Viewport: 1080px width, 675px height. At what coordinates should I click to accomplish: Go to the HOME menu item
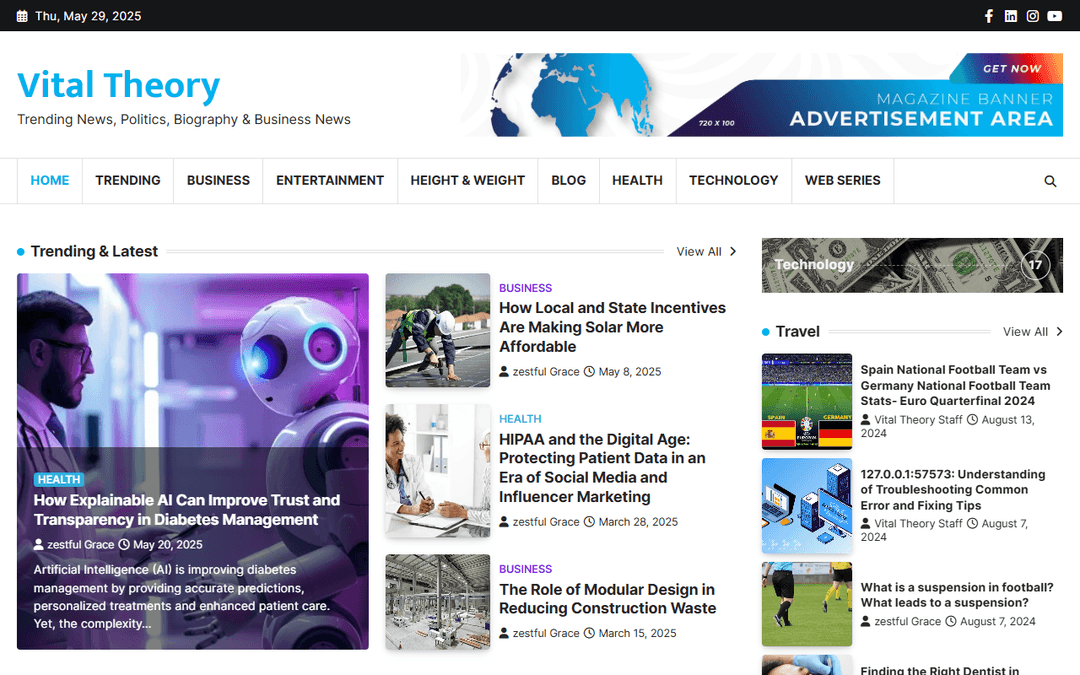pos(50,180)
